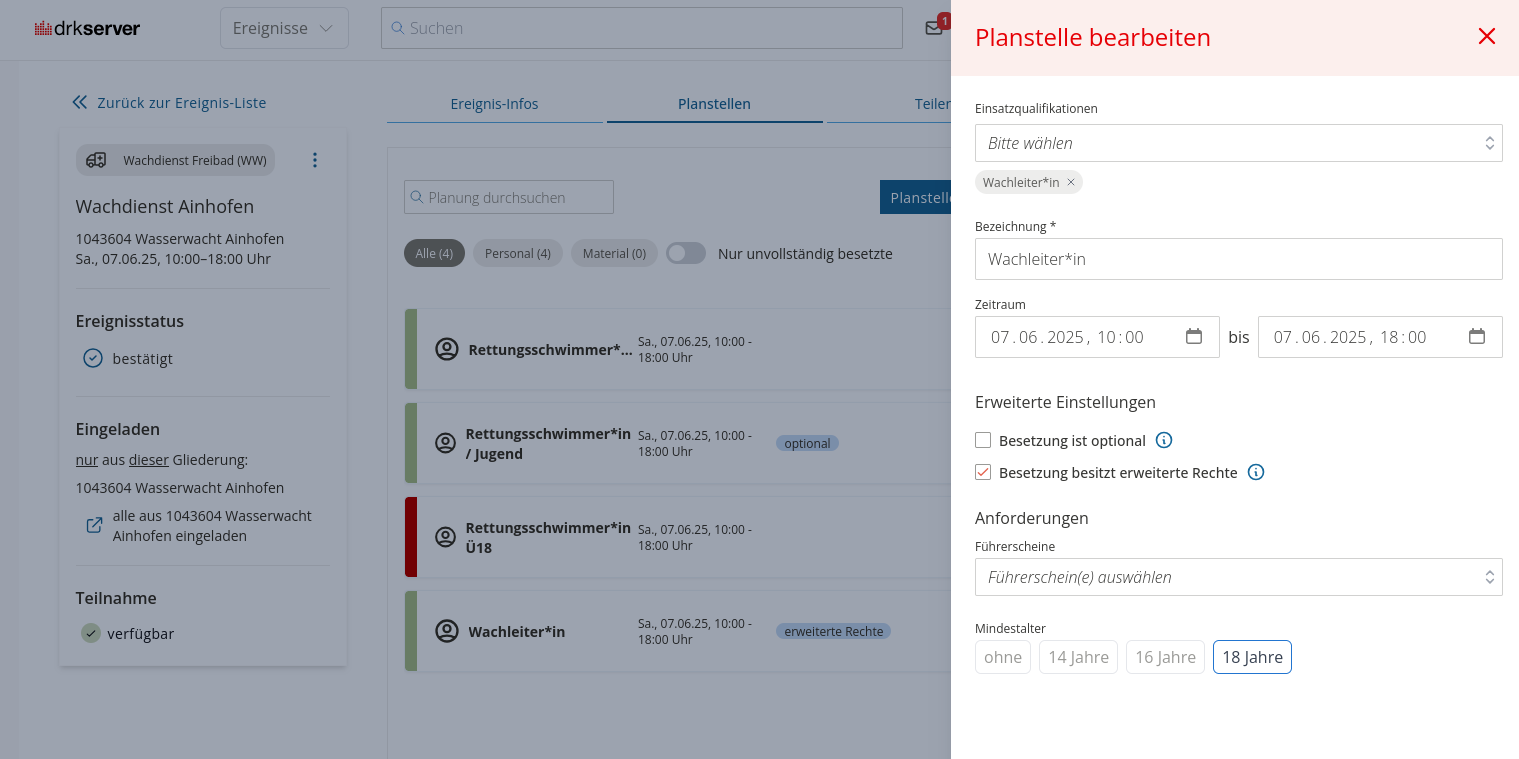The height and width of the screenshot is (759, 1519).
Task: Switch on the Nur unvollständig besetzte toggle
Action: click(x=686, y=253)
